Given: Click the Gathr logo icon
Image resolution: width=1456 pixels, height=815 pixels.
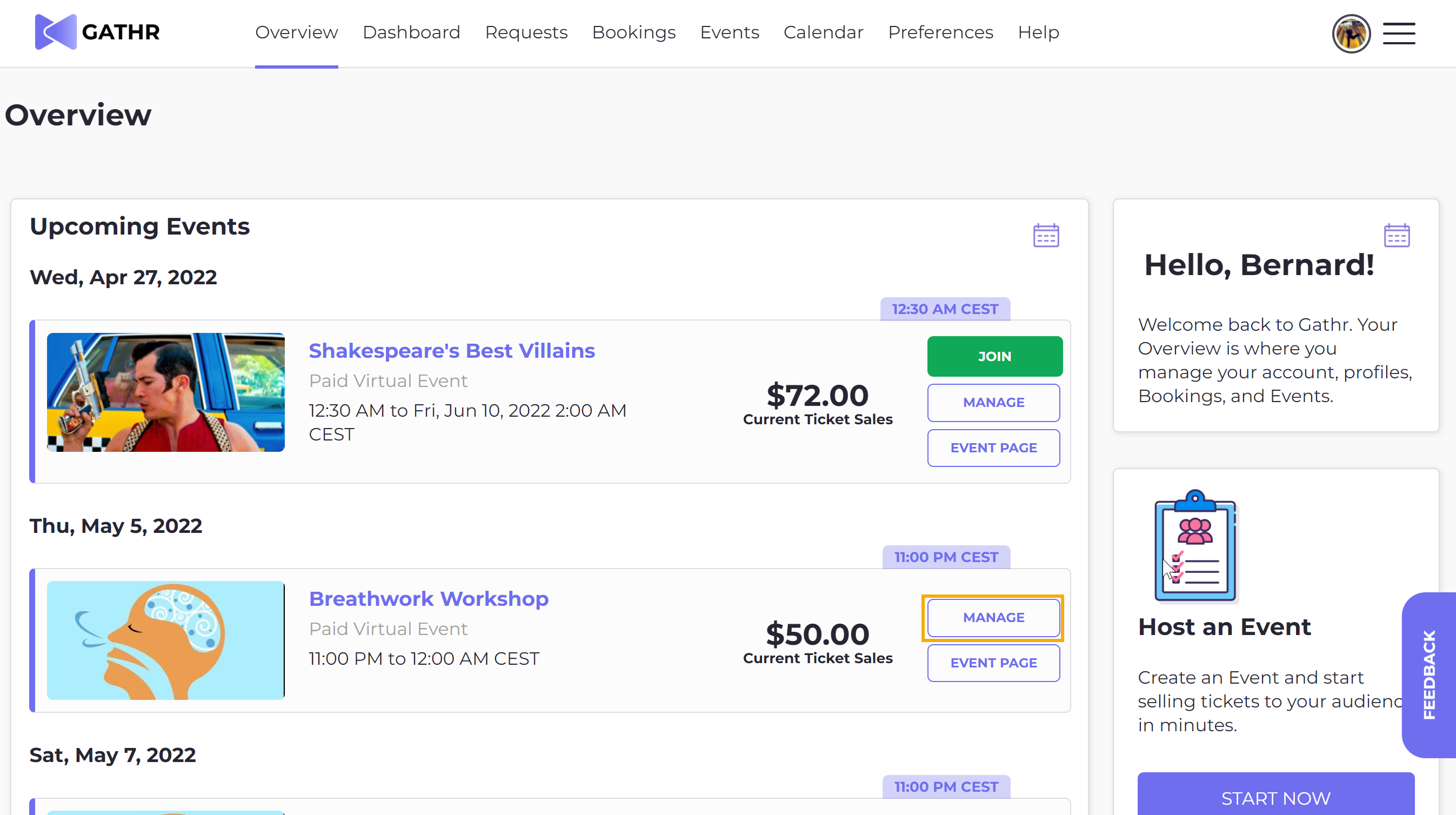Looking at the screenshot, I should (55, 32).
